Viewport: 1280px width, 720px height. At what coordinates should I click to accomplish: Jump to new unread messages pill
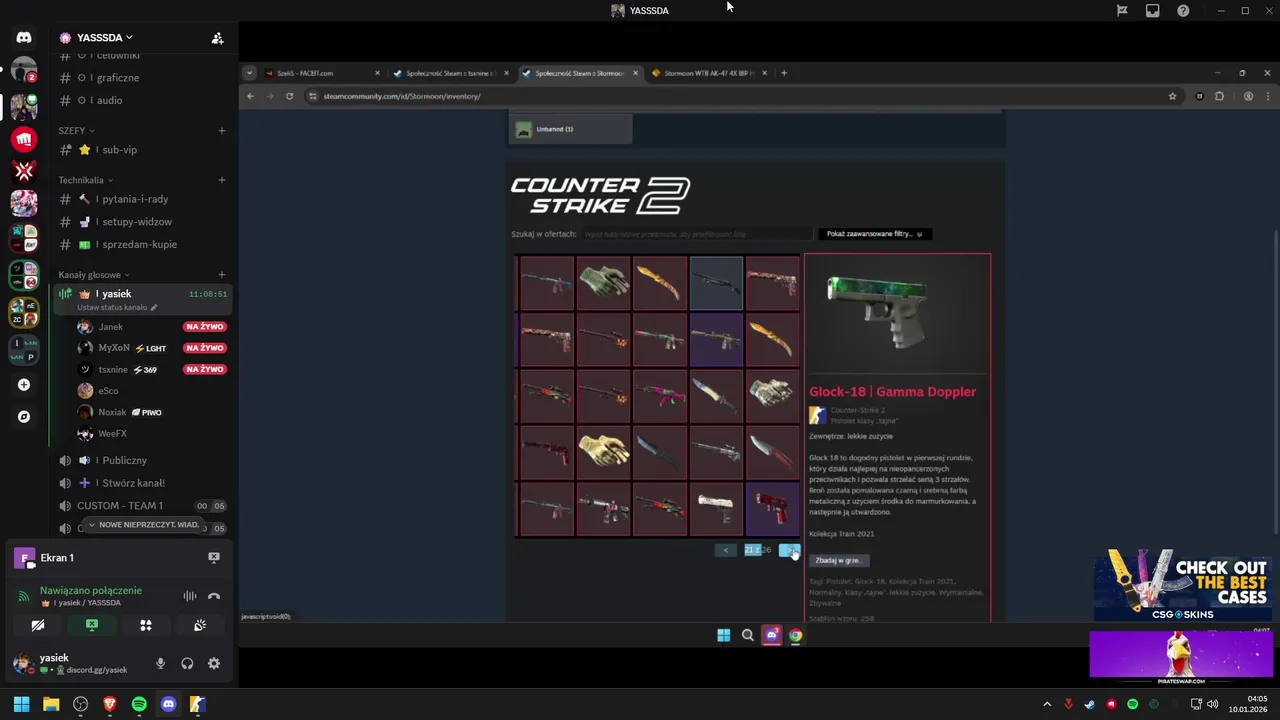[142, 525]
